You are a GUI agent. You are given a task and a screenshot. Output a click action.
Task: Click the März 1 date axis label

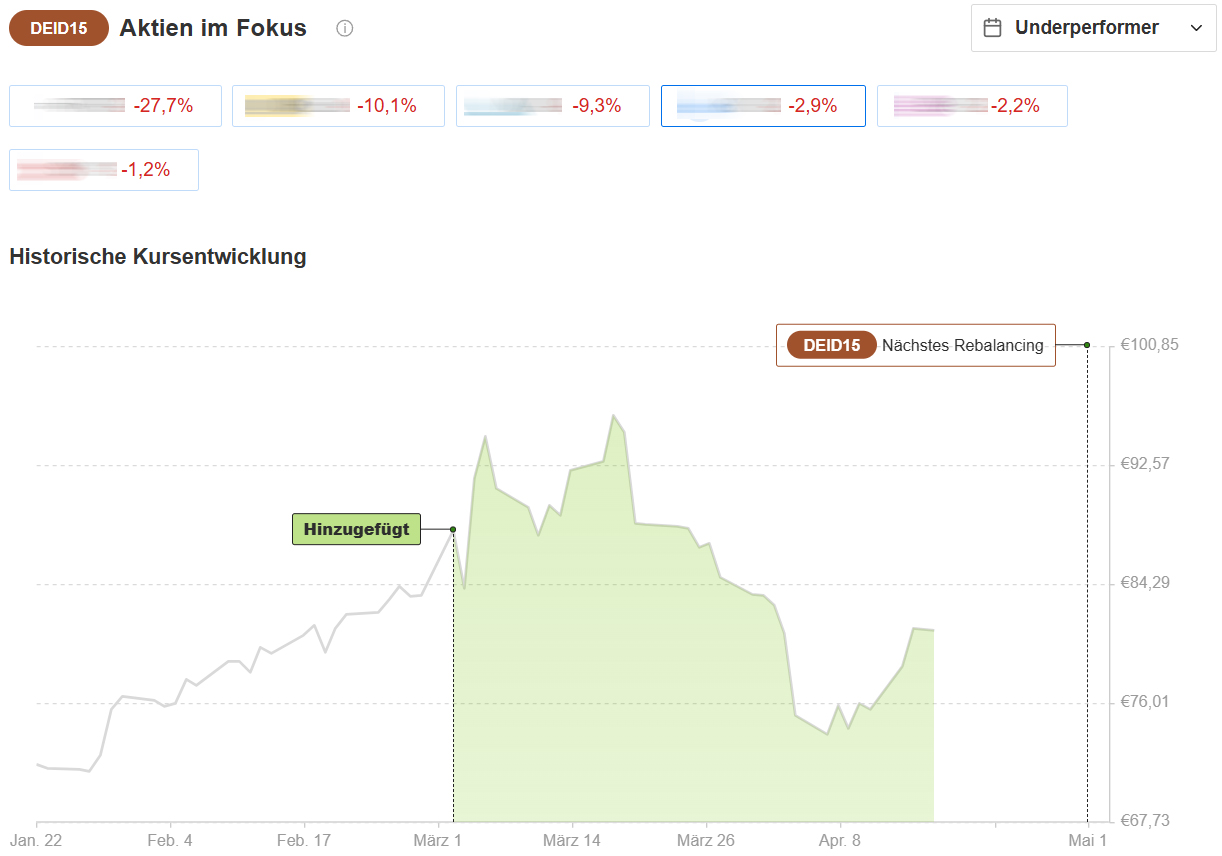click(x=437, y=841)
